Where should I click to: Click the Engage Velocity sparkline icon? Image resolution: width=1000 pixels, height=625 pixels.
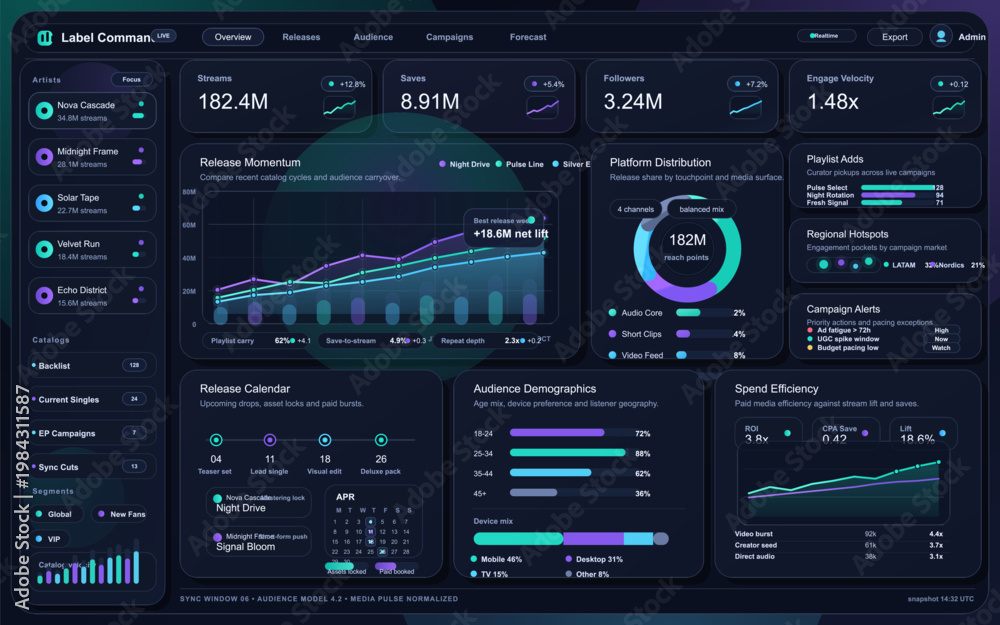pos(949,107)
